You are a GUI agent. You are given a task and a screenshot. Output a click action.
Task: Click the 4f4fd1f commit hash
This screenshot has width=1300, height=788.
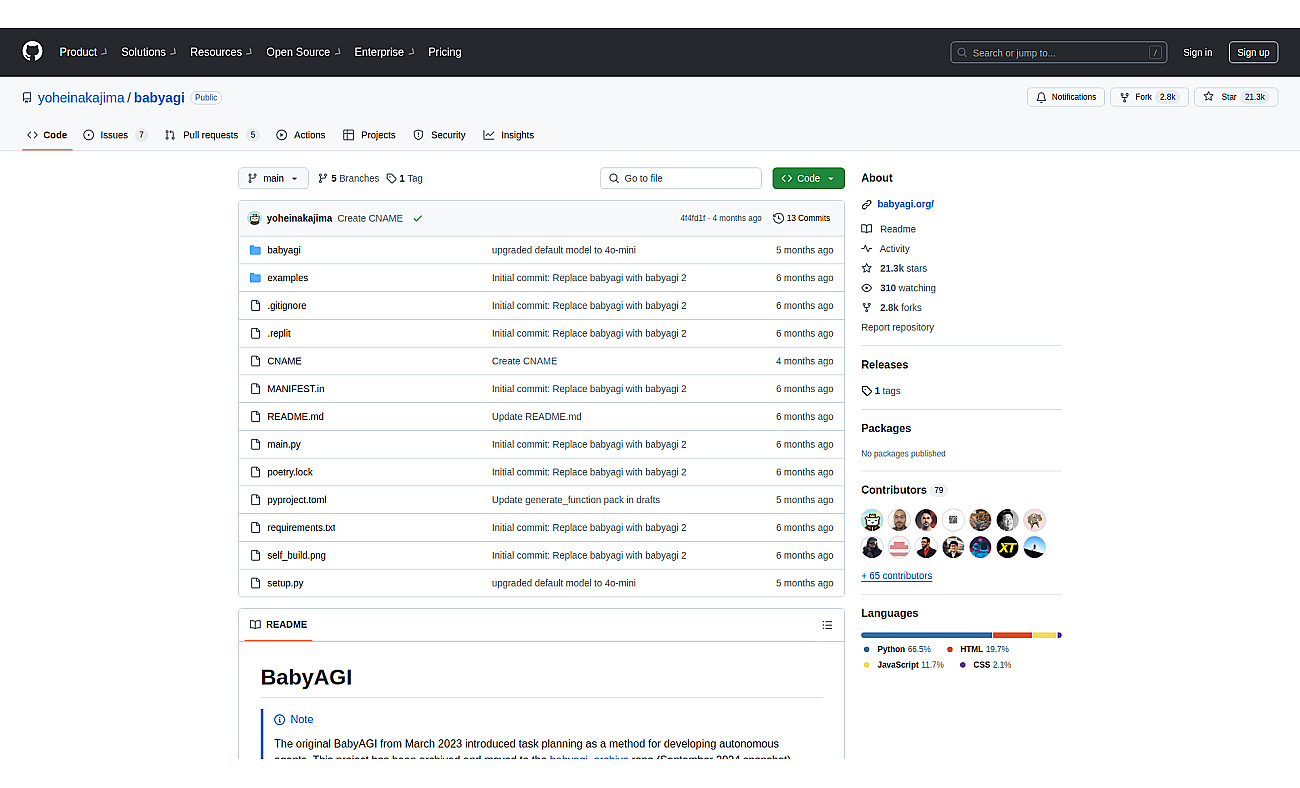[693, 218]
